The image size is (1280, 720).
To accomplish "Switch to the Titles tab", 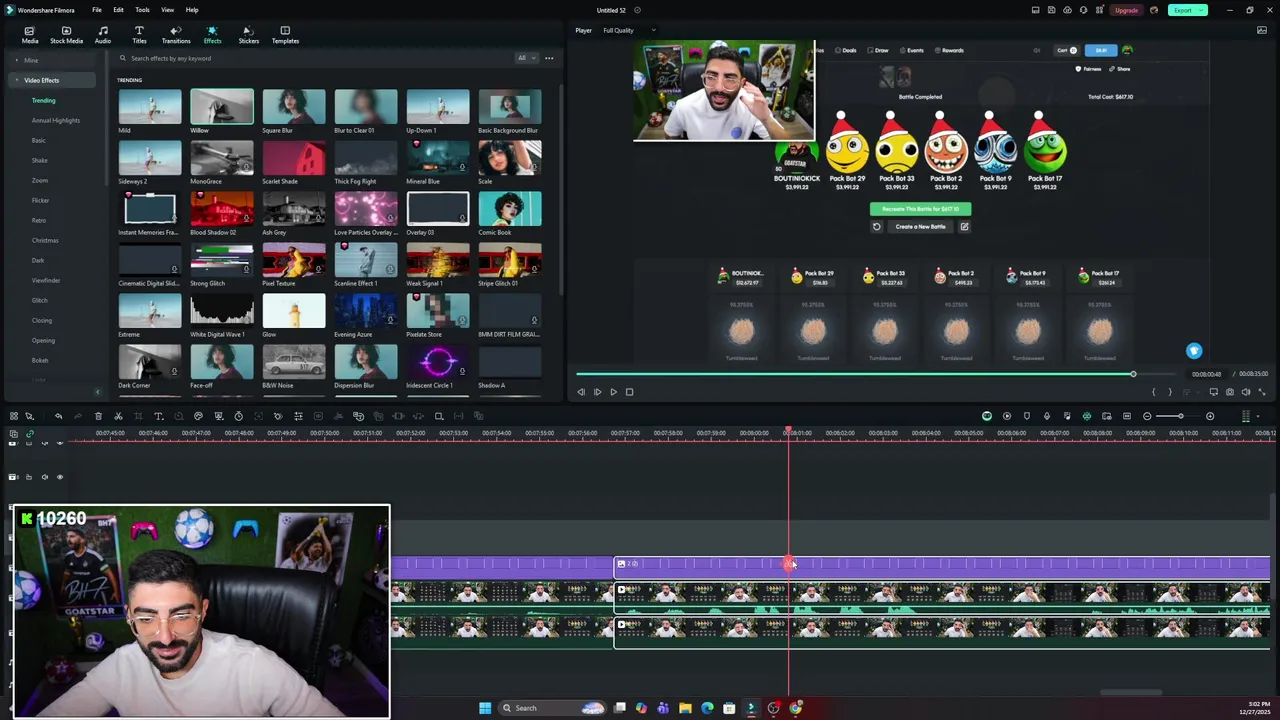I will coord(139,35).
